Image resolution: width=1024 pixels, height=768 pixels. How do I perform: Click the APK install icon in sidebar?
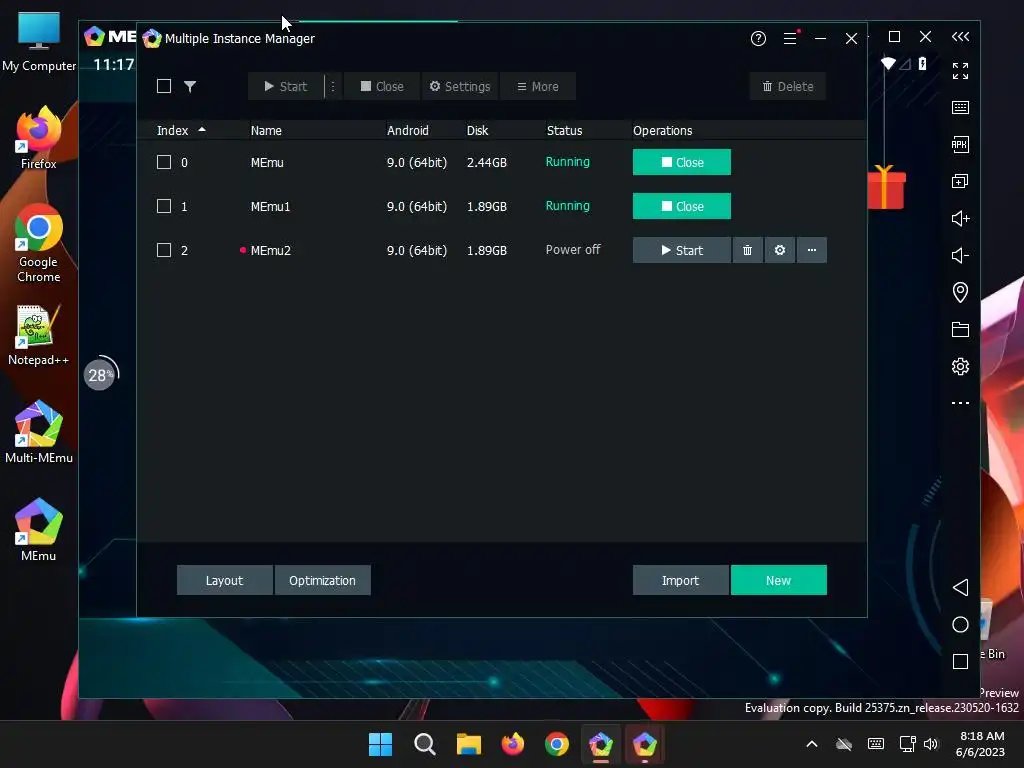pos(960,144)
